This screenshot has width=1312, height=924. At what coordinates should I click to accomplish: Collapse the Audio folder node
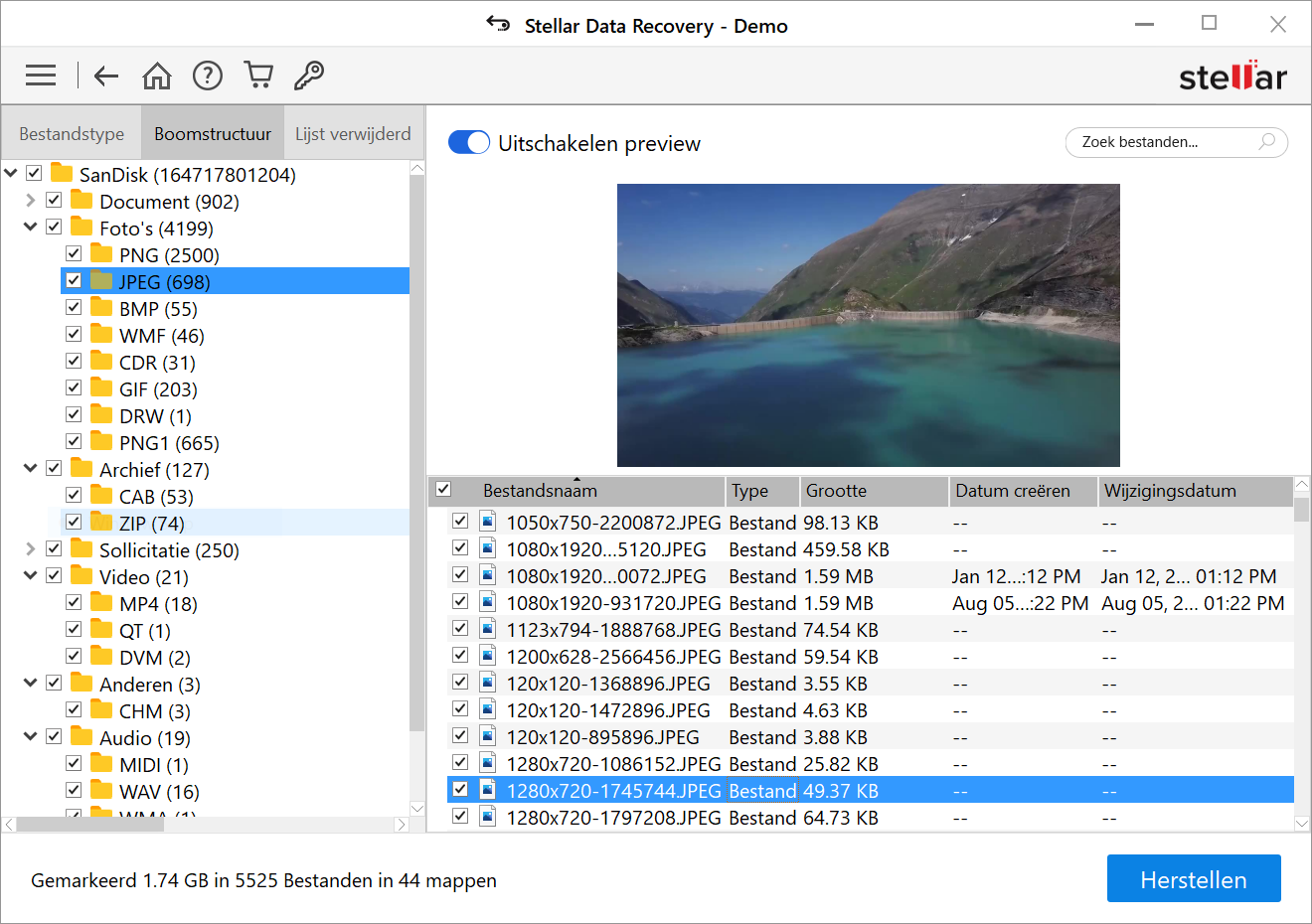pyautogui.click(x=31, y=736)
